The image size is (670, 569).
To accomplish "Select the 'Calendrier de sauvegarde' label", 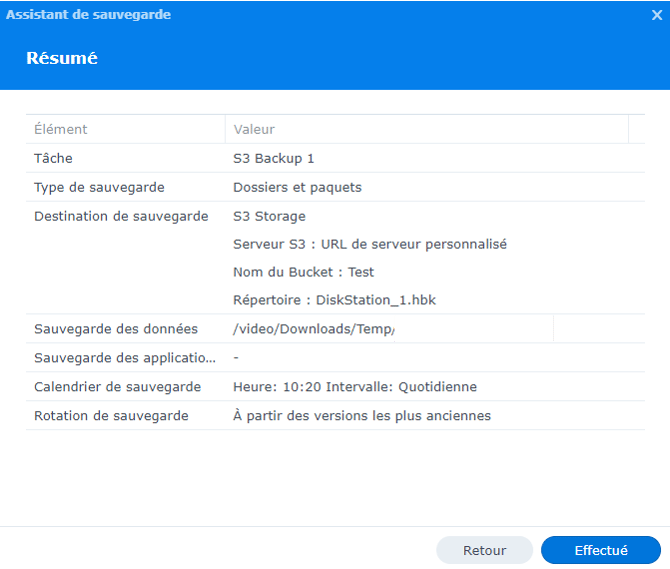I will (x=118, y=387).
